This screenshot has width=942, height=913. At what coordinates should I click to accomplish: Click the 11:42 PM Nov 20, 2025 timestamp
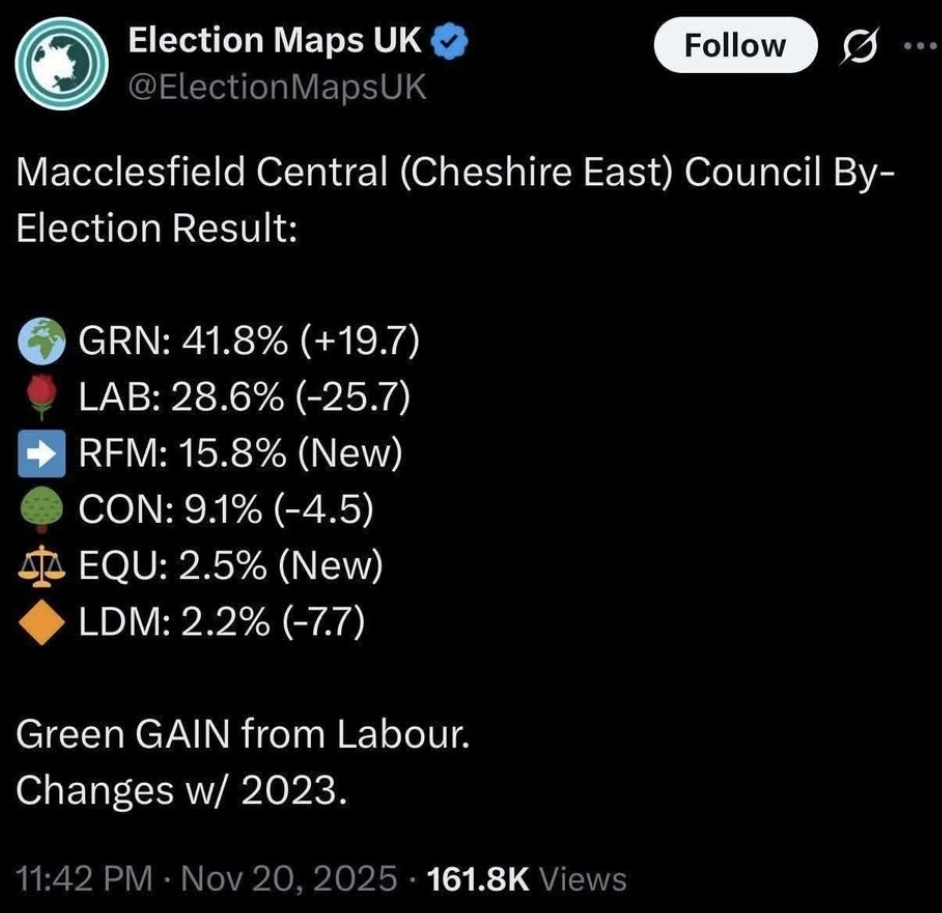pyautogui.click(x=206, y=879)
